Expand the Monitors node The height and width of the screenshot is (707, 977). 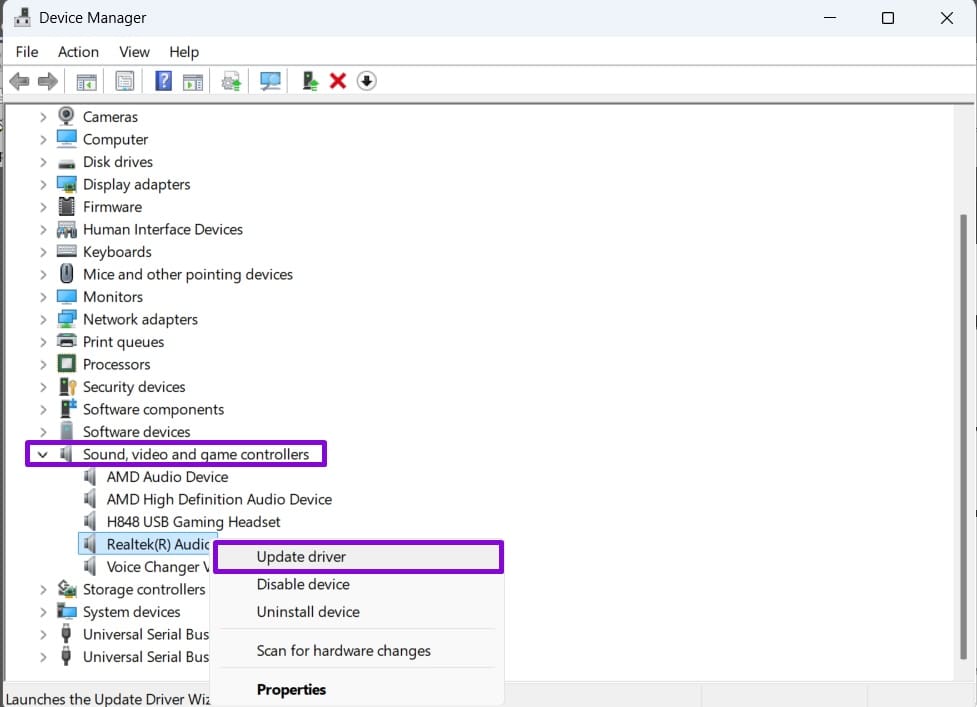[x=43, y=297]
